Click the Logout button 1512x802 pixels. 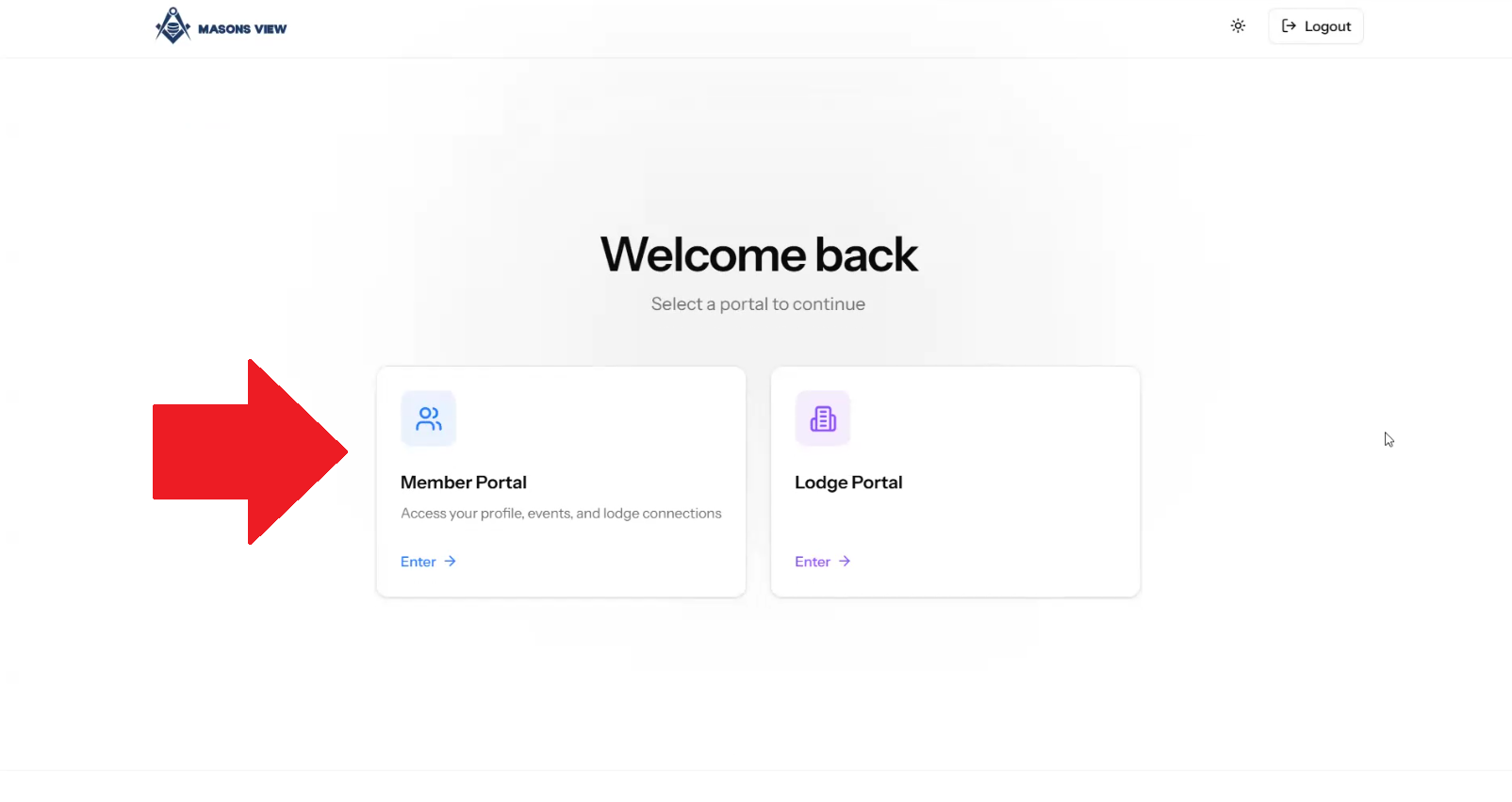[1316, 26]
